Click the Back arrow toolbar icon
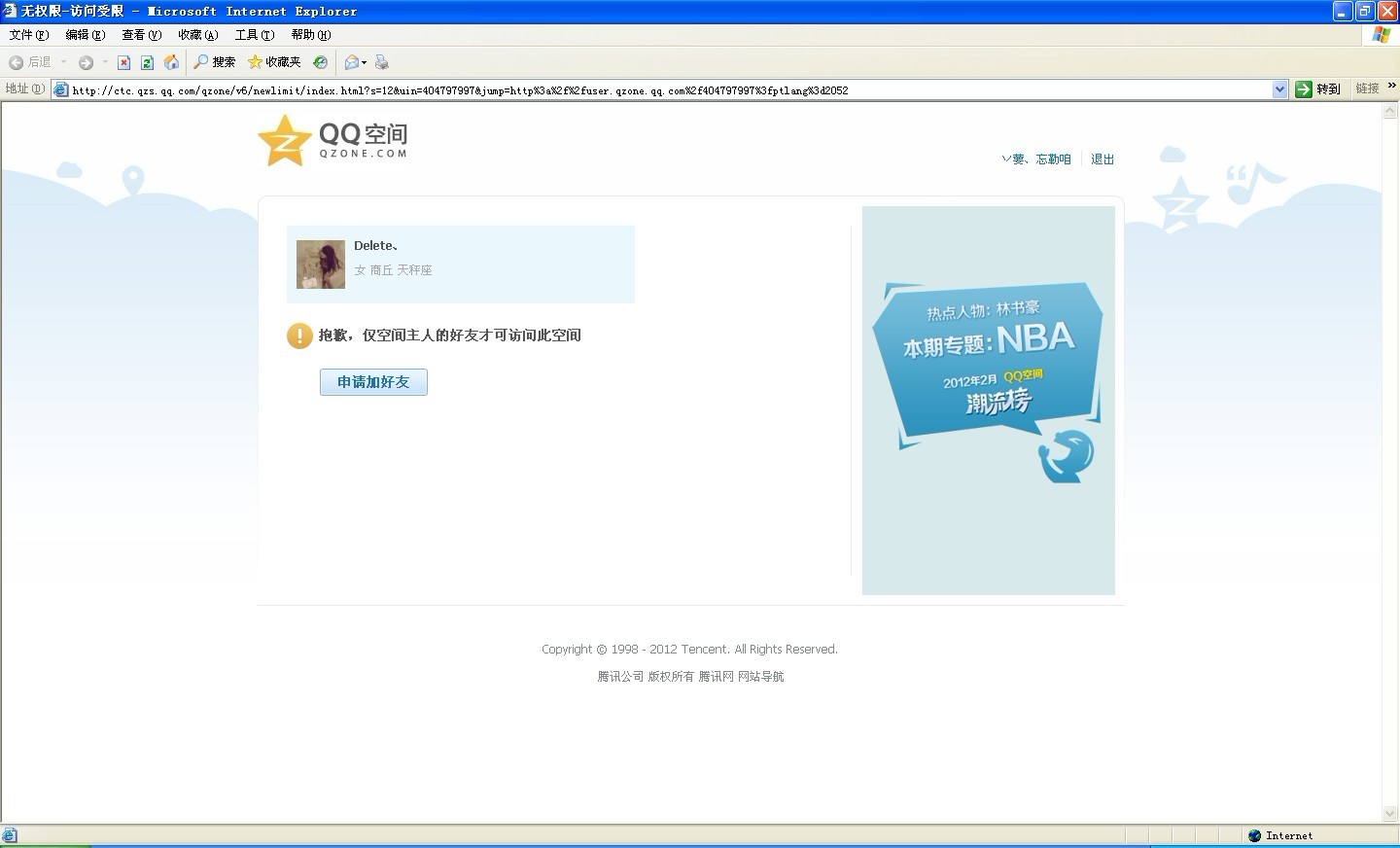 point(16,62)
